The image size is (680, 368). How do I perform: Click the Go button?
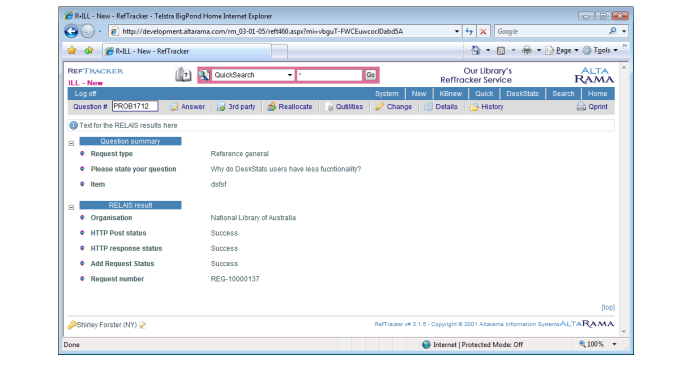370,75
